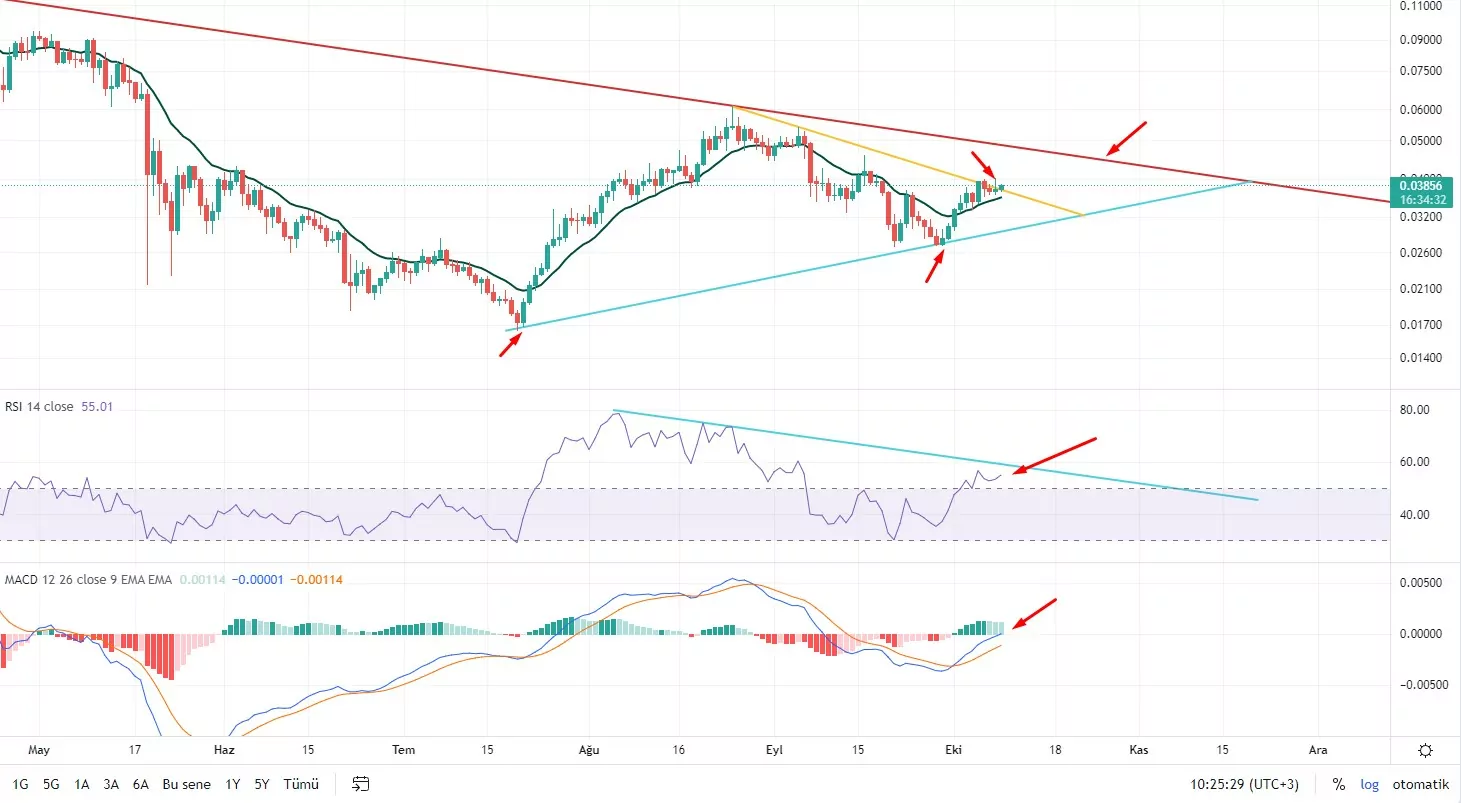Image resolution: width=1461 pixels, height=803 pixels.
Task: Click the 0.02600 price axis label
Action: pos(1420,253)
